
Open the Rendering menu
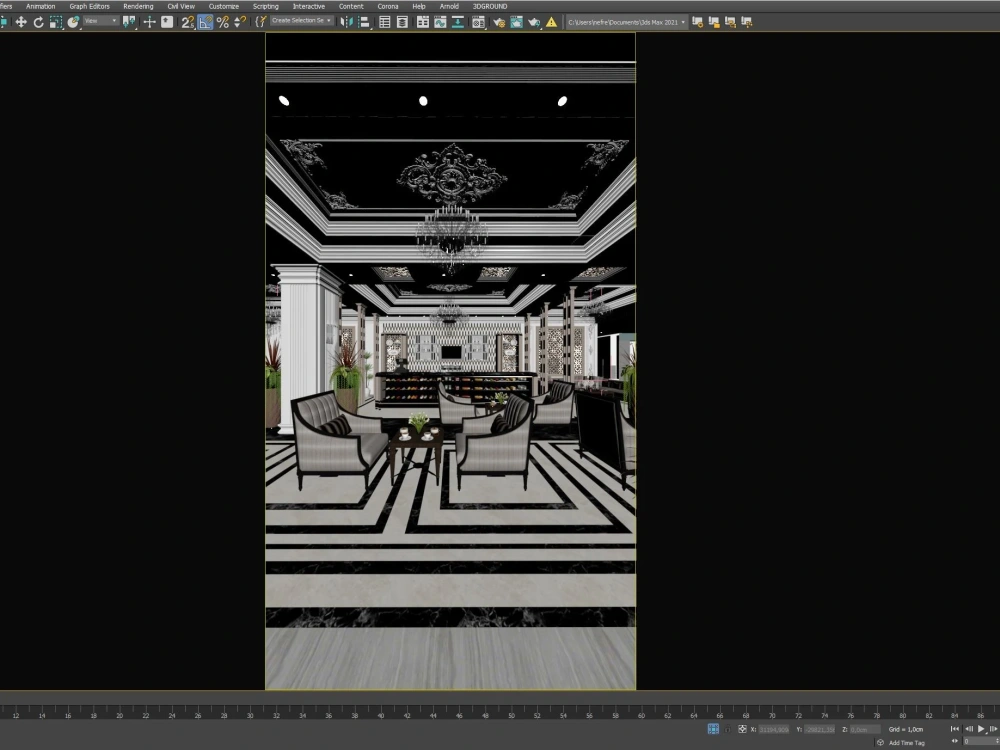pyautogui.click(x=138, y=6)
